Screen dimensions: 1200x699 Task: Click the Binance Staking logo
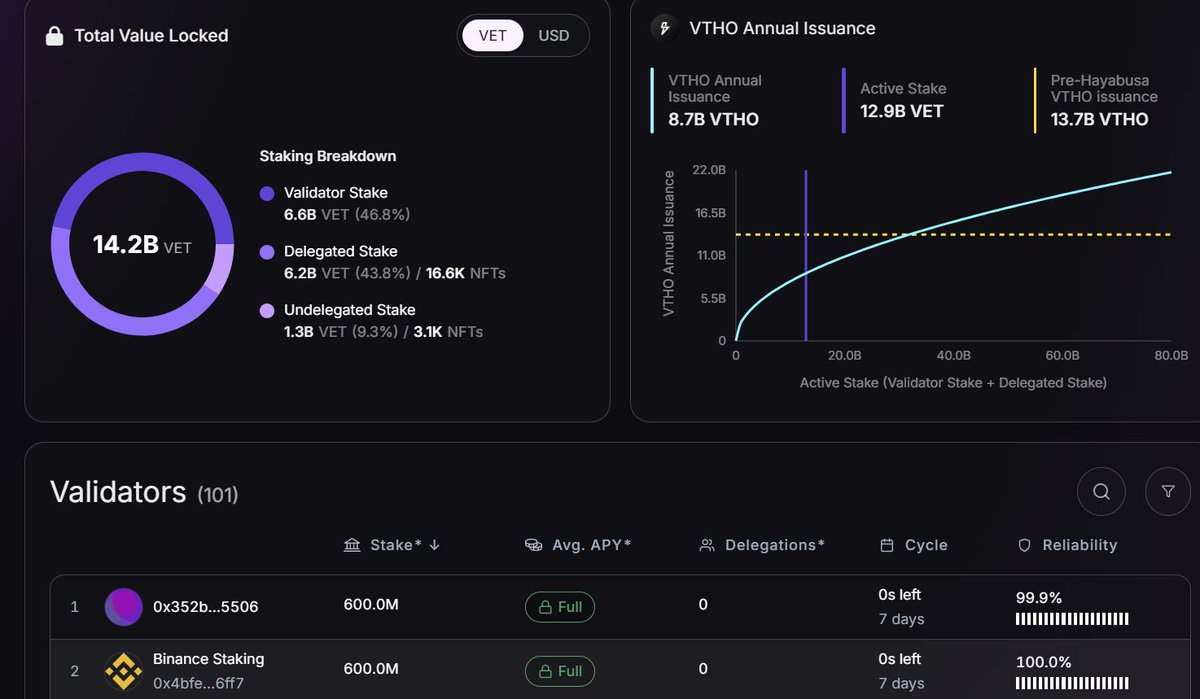[124, 671]
